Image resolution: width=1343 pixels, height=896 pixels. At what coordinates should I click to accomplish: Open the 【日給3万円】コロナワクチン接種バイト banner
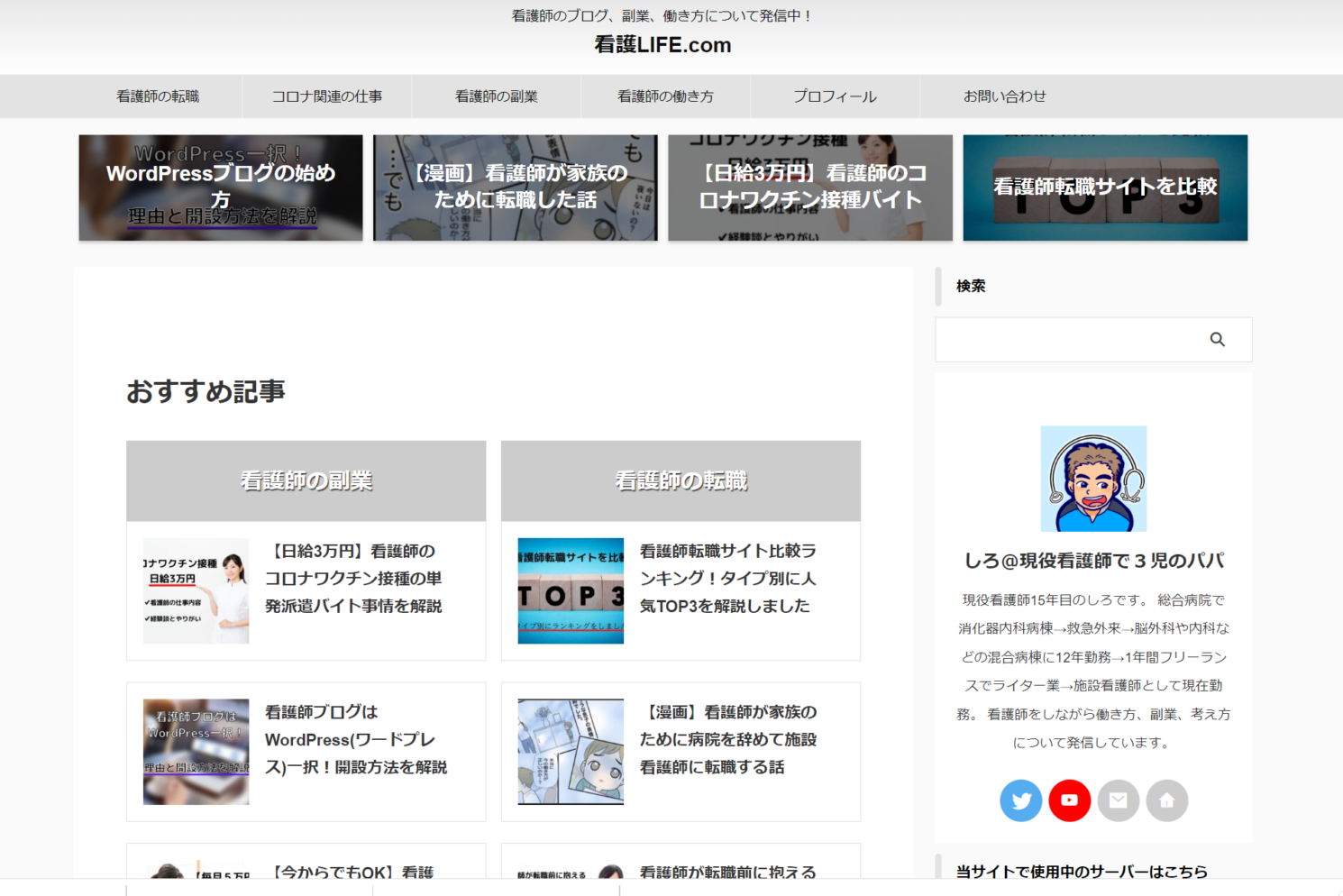[810, 187]
